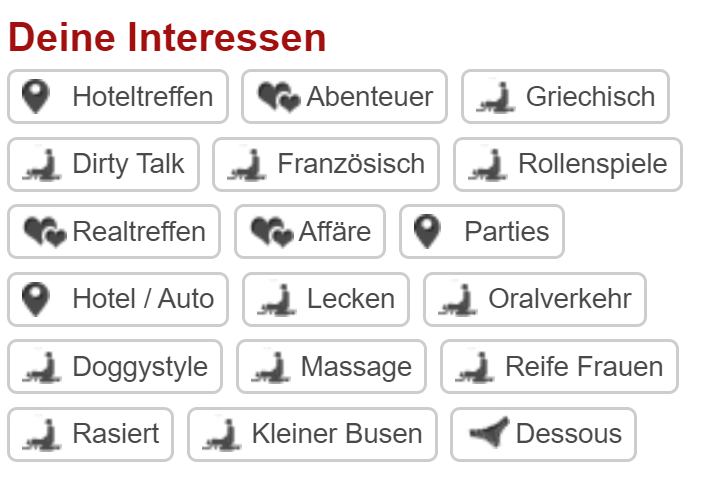707x480 pixels.
Task: Choose the Affäre interest button
Action: click(x=310, y=232)
